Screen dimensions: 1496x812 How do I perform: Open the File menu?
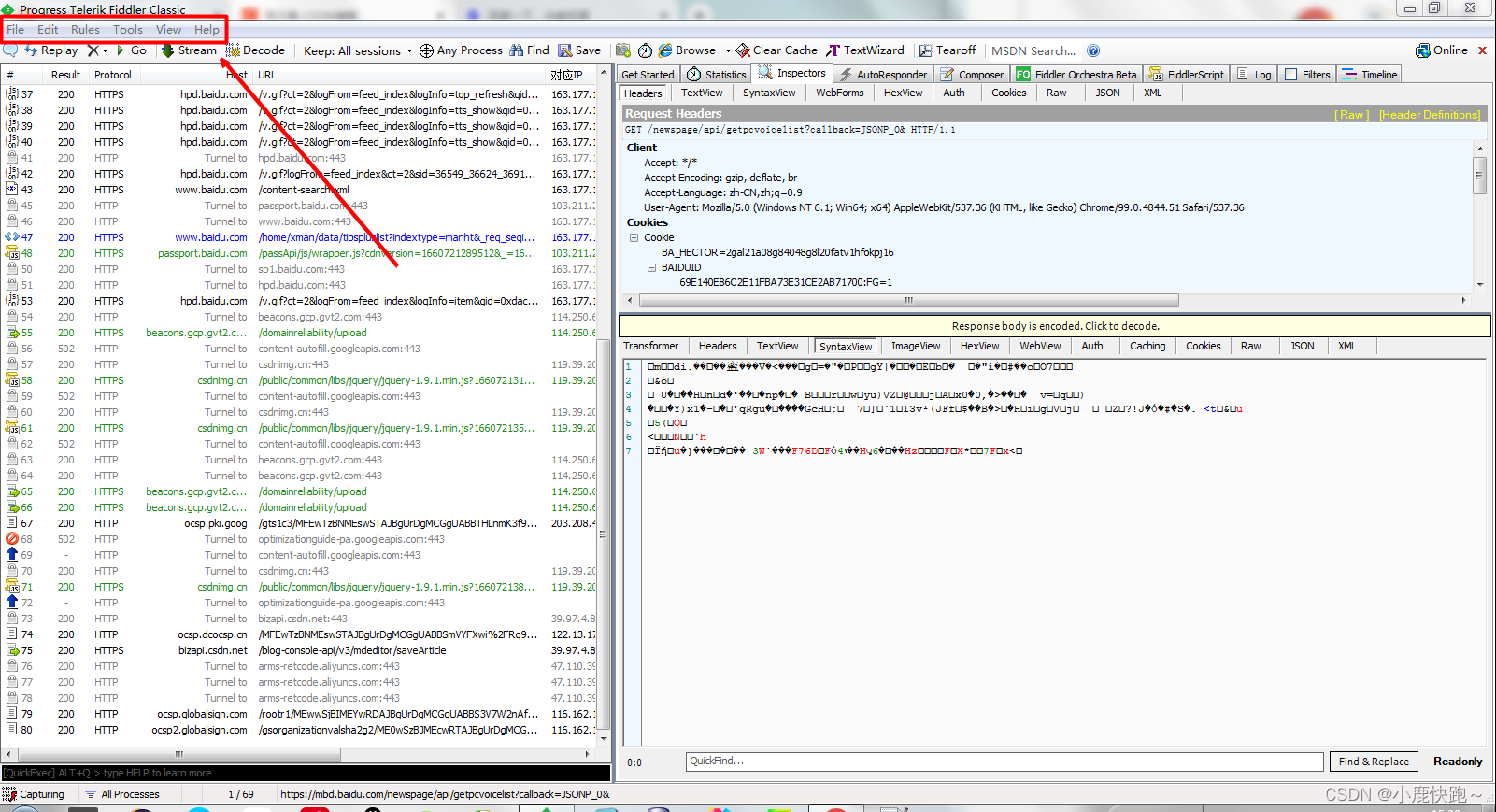(x=16, y=30)
